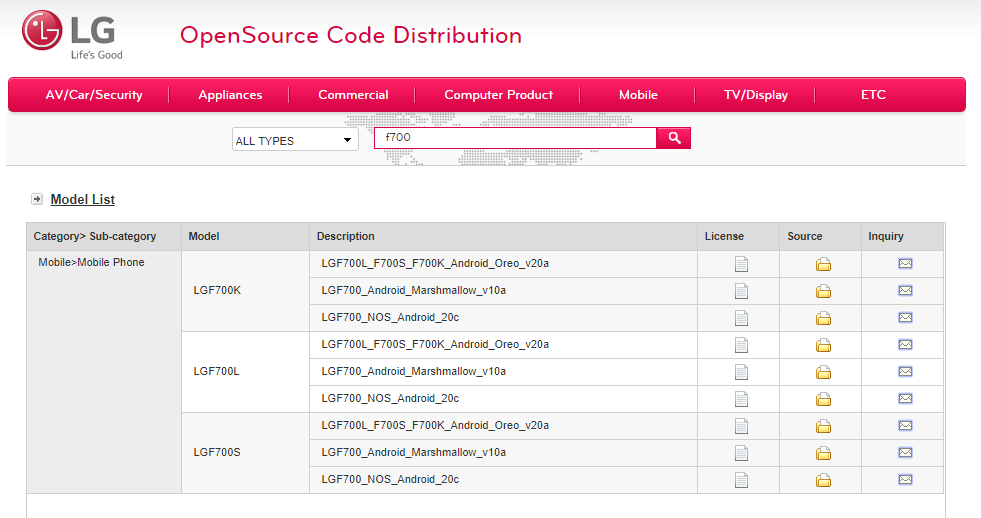Screen dimensions: 981x518
Task: Click inquiry envelope for LGF700L NOS_Android_20c
Action: (x=905, y=399)
